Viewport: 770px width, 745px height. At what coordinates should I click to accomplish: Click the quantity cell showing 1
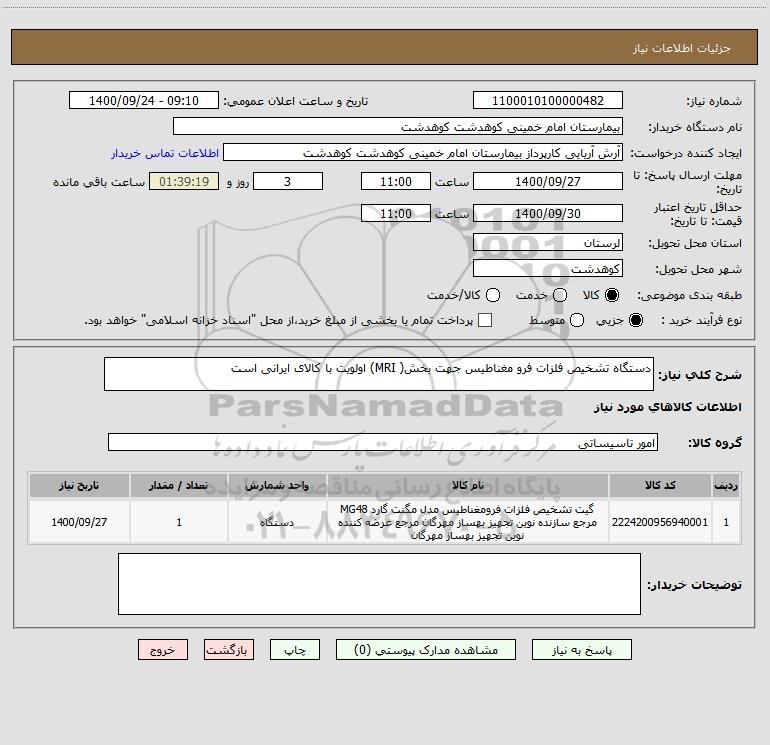(x=179, y=522)
